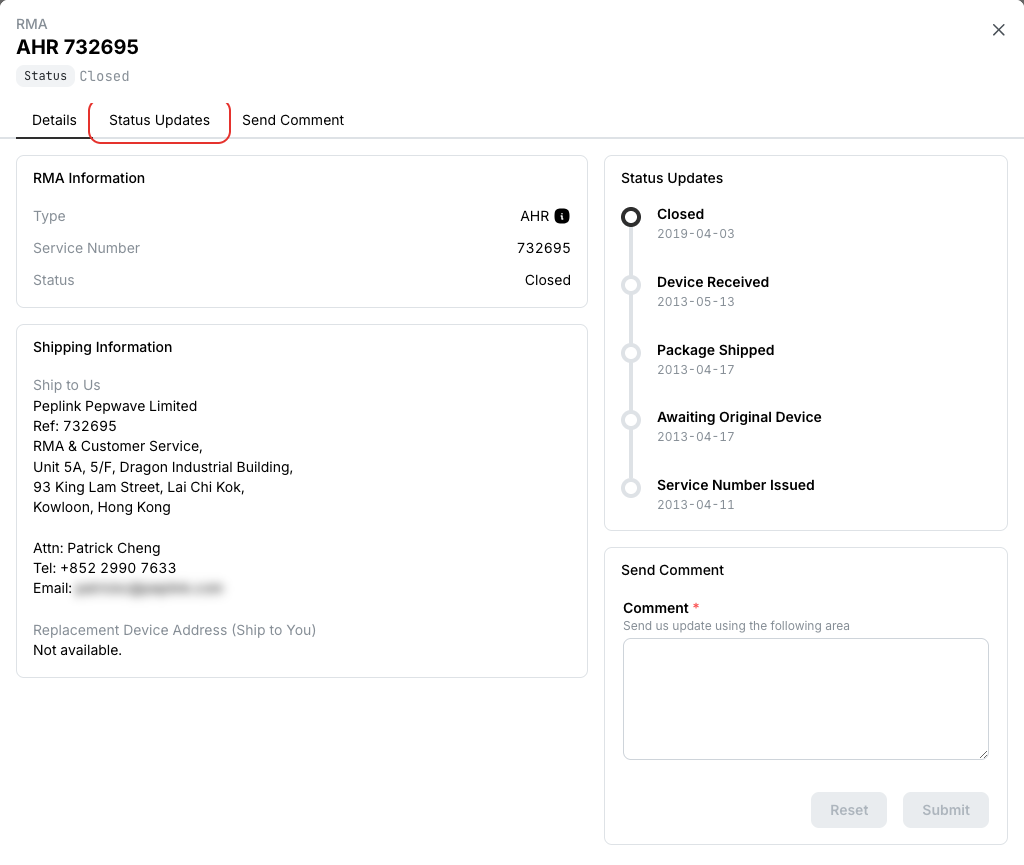Close the RMA dialog with the X icon
The width and height of the screenshot is (1024, 865).
[999, 30]
